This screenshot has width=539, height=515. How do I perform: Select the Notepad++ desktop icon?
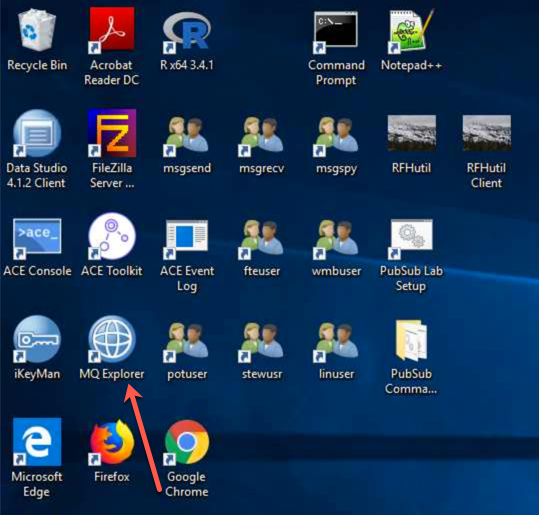[411, 32]
